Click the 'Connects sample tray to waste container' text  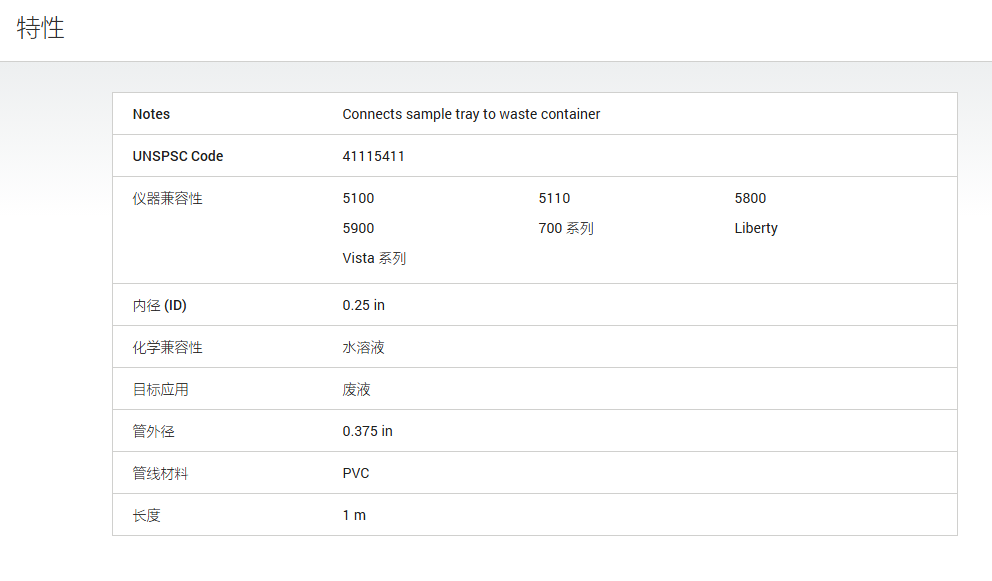[471, 114]
